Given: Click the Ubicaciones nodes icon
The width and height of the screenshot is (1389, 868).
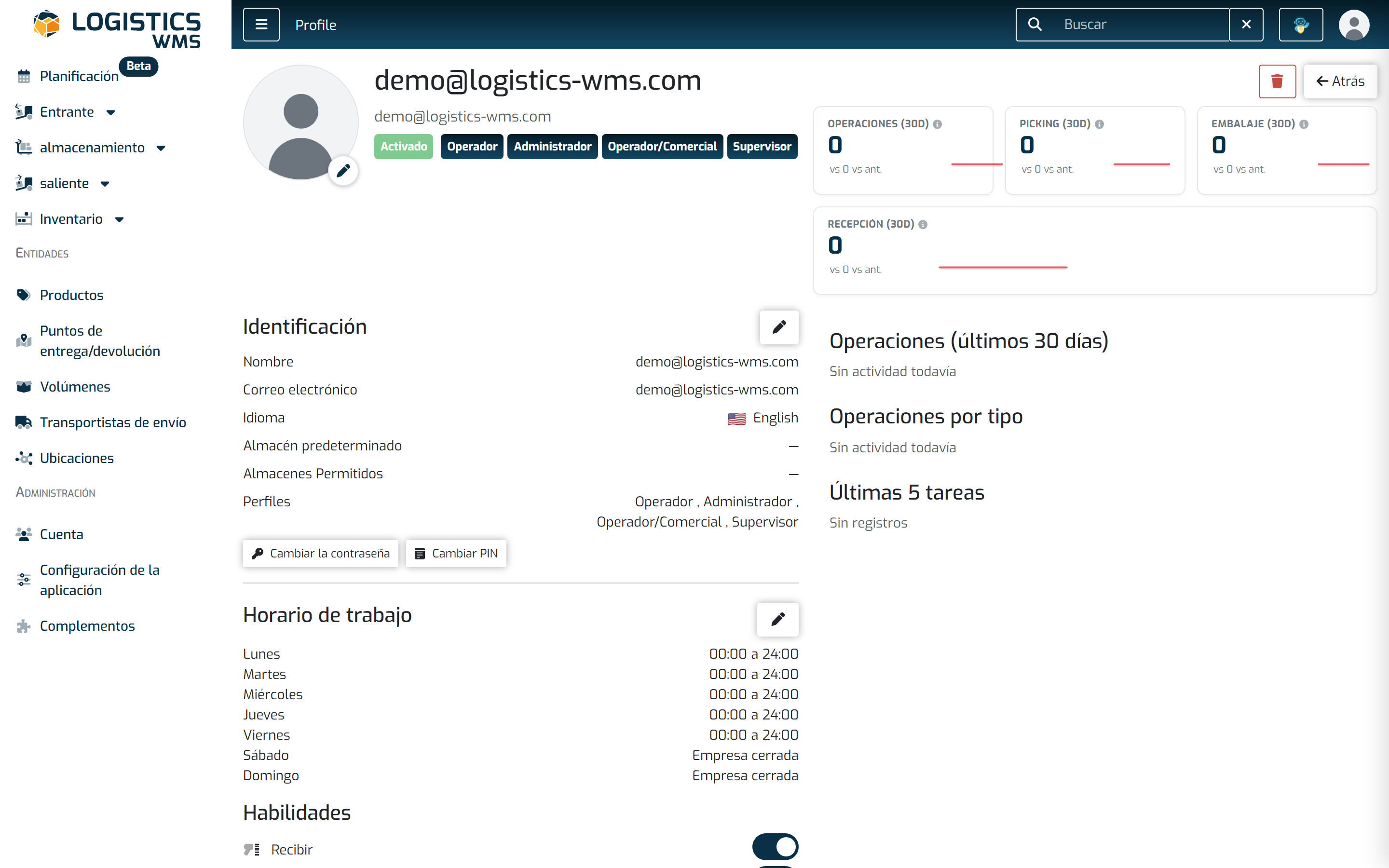Looking at the screenshot, I should pos(24,458).
